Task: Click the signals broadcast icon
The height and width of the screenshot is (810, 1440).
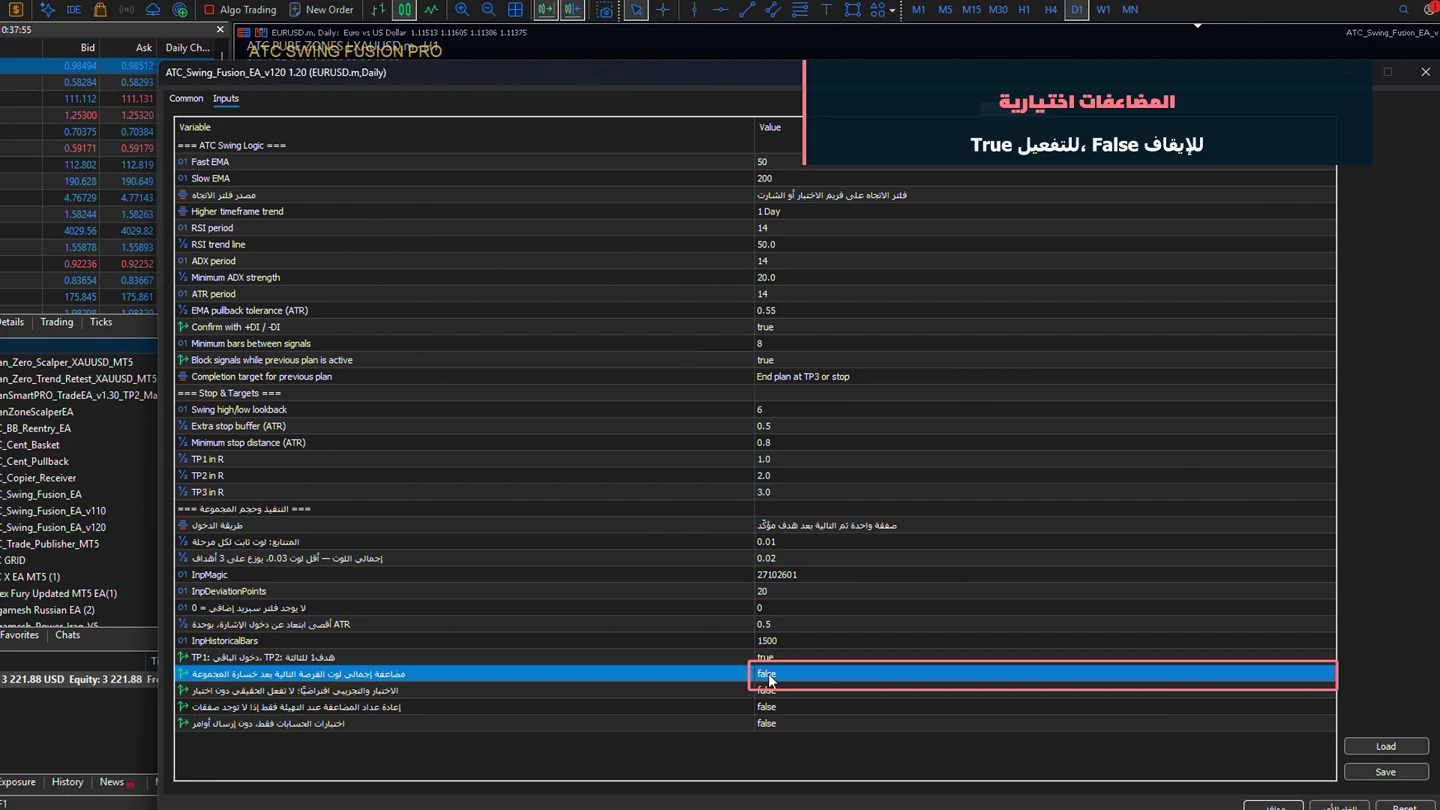Action: pos(127,10)
